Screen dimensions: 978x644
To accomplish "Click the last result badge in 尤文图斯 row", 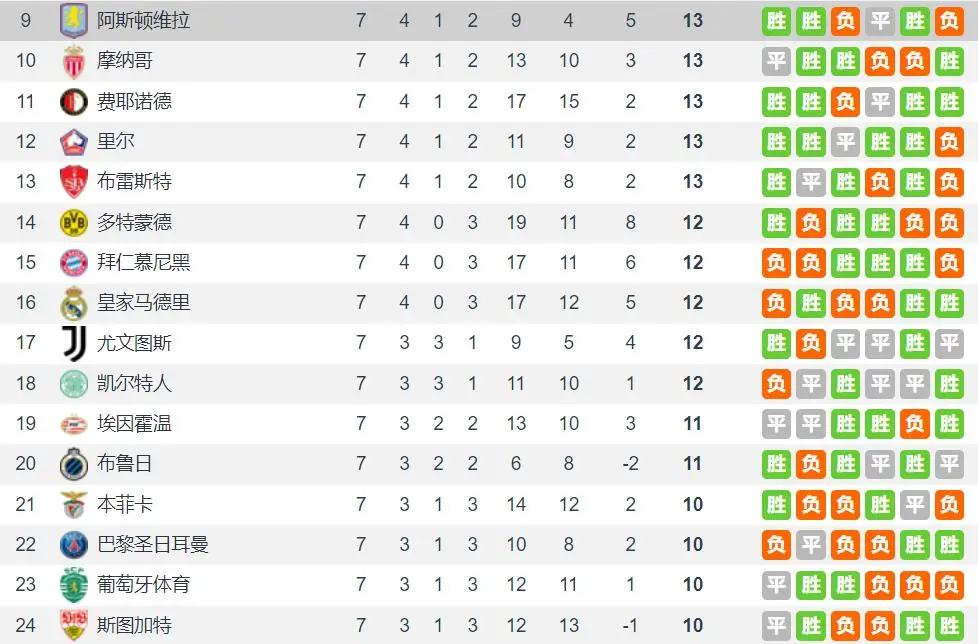I will (x=949, y=343).
